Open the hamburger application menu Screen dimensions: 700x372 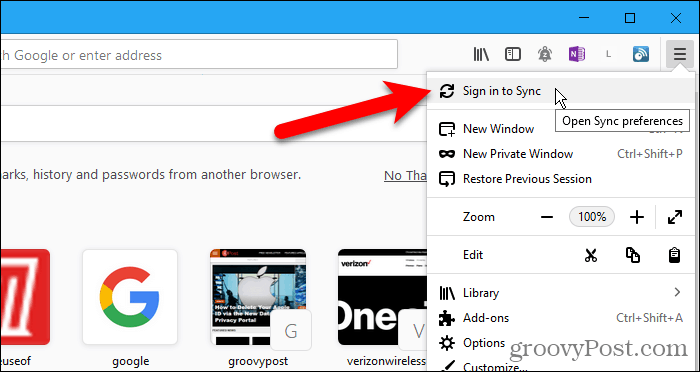click(679, 54)
